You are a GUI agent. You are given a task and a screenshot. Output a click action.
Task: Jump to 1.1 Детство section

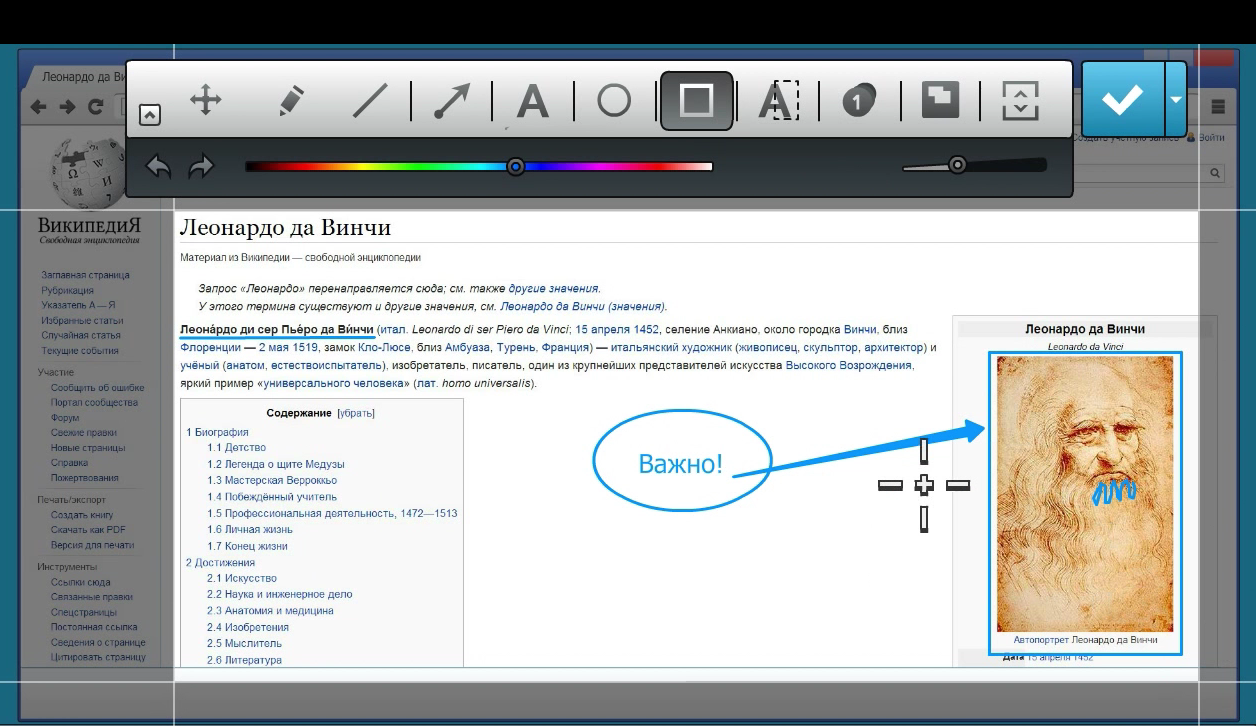pyautogui.click(x=236, y=448)
